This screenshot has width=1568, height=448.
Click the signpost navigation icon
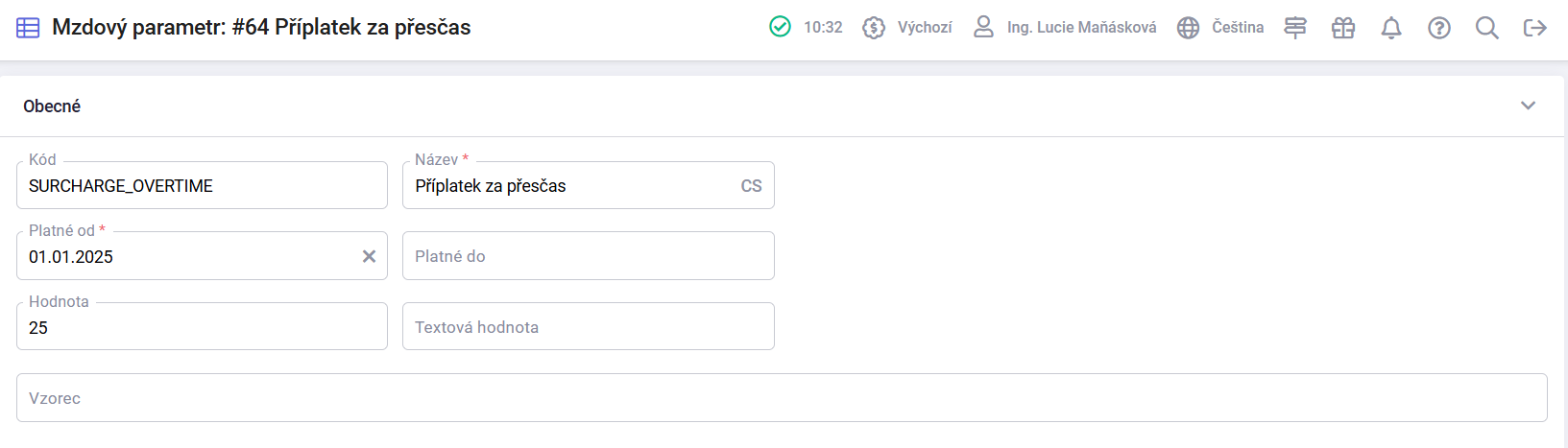1295,28
